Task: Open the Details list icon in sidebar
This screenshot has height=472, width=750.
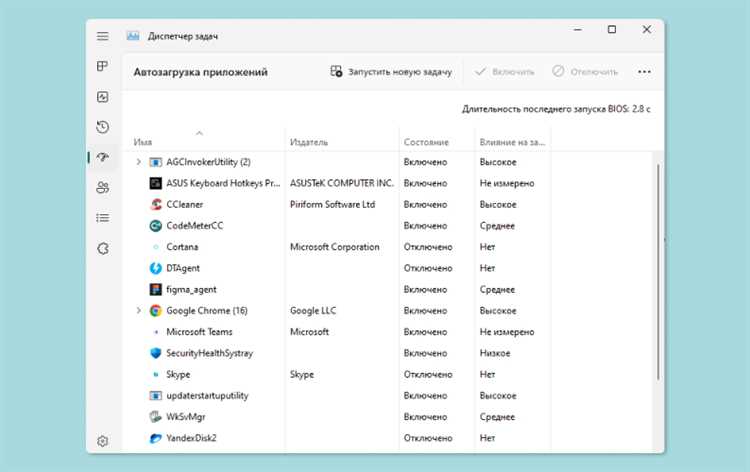Action: coord(102,217)
